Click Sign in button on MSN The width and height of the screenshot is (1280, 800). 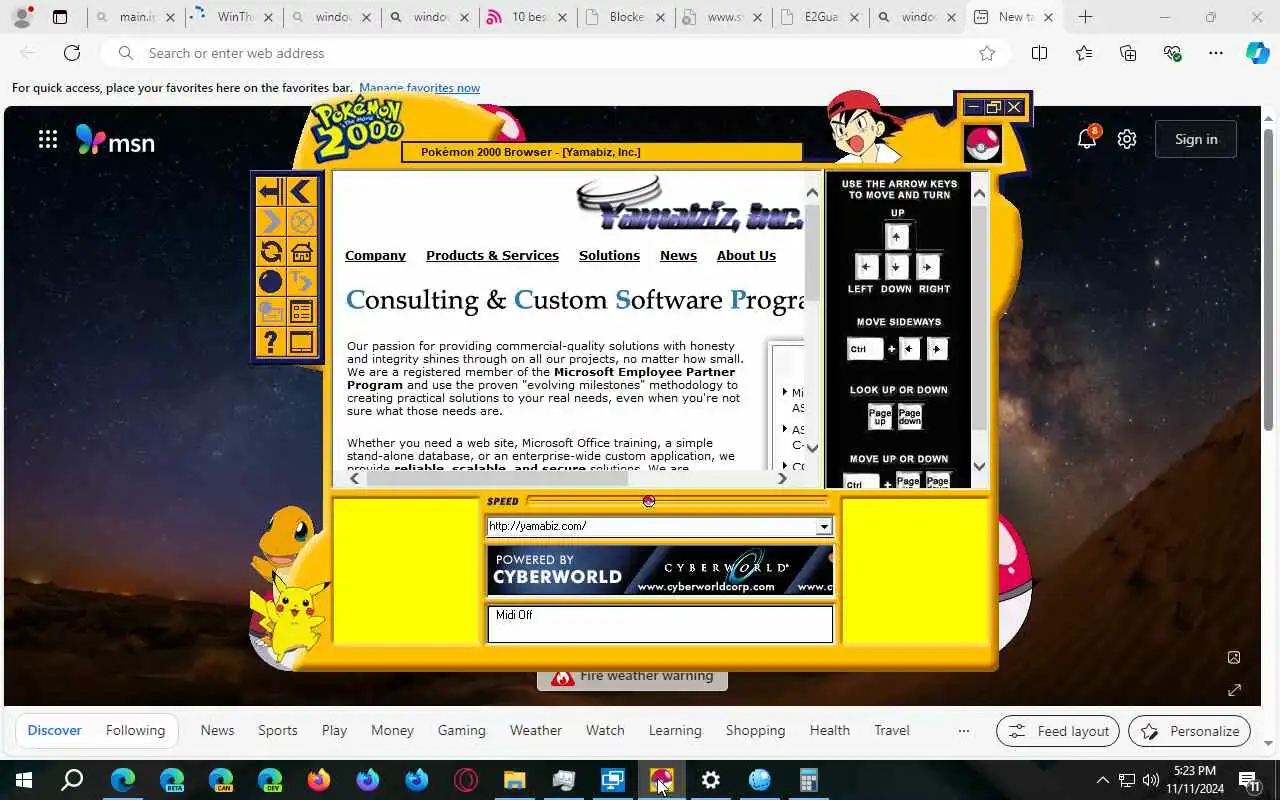(x=1196, y=139)
